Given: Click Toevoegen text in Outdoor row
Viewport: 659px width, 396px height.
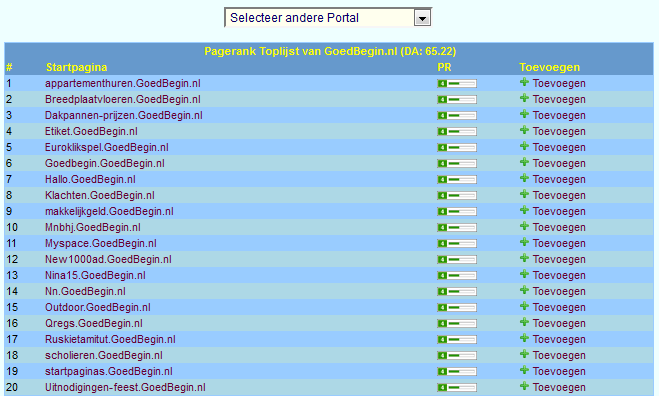Looking at the screenshot, I should (x=559, y=307).
